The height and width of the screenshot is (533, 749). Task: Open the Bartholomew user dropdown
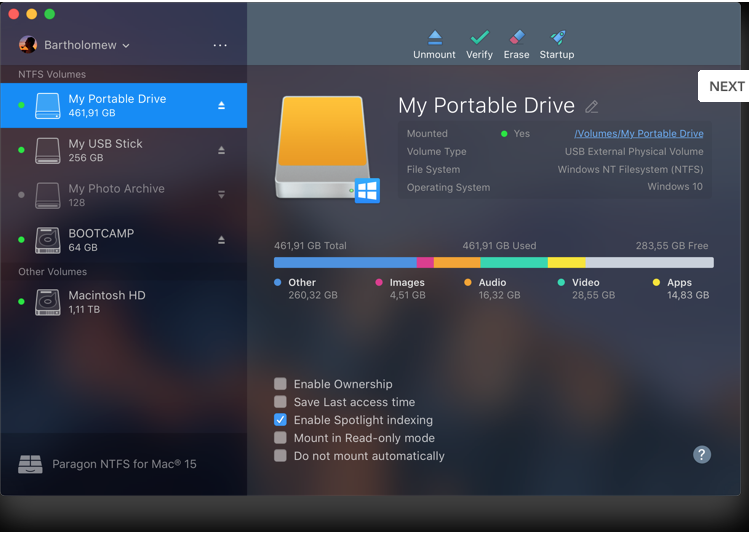coord(86,45)
